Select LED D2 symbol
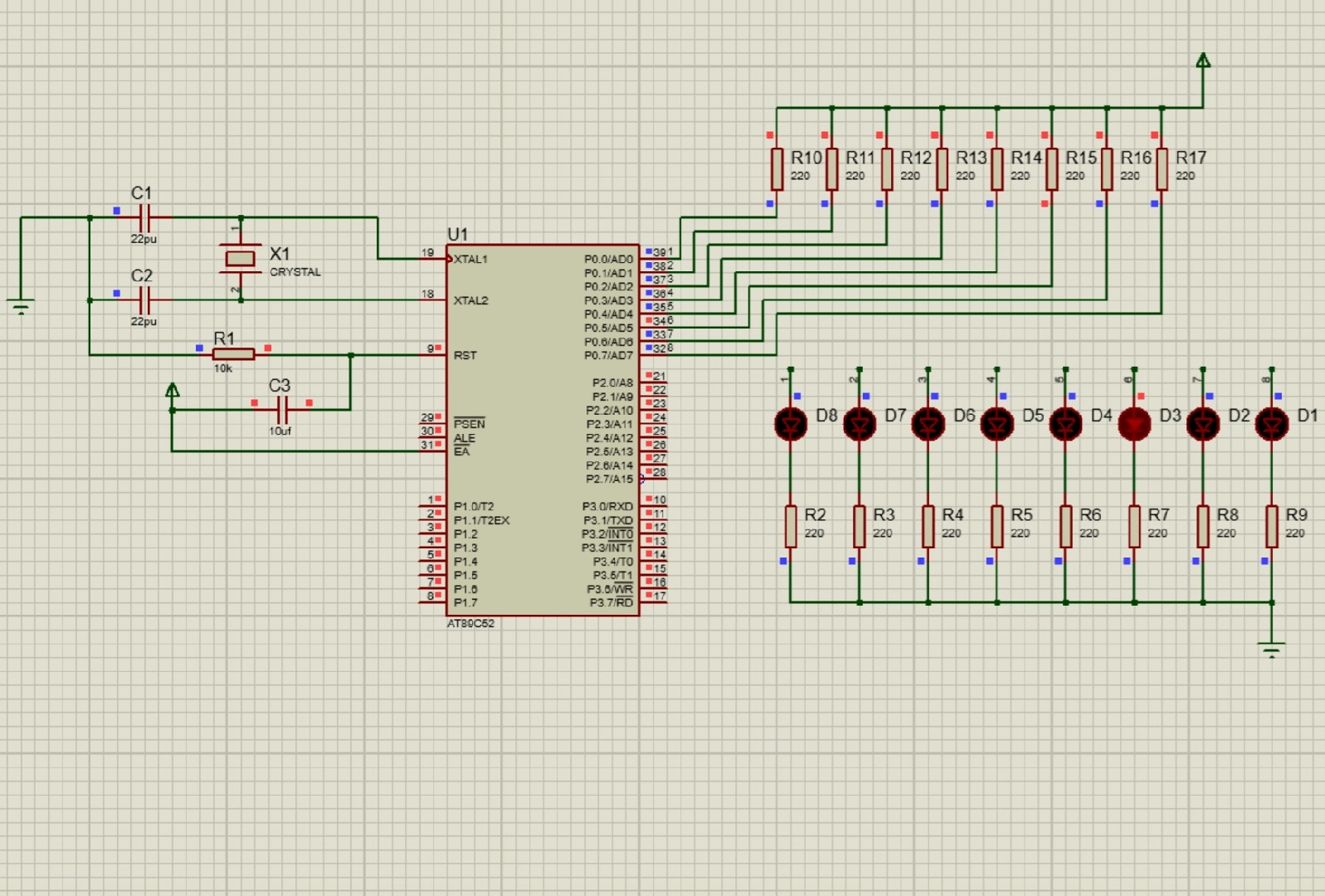The height and width of the screenshot is (896, 1325). pos(1203,425)
